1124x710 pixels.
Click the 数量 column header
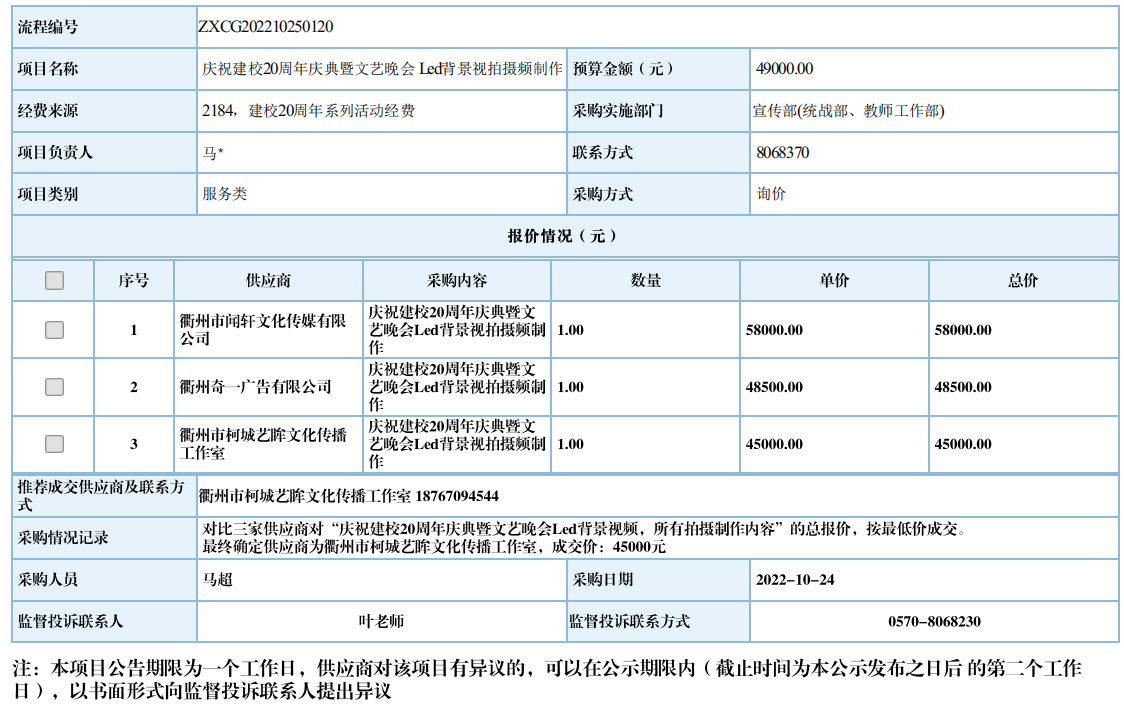(646, 281)
